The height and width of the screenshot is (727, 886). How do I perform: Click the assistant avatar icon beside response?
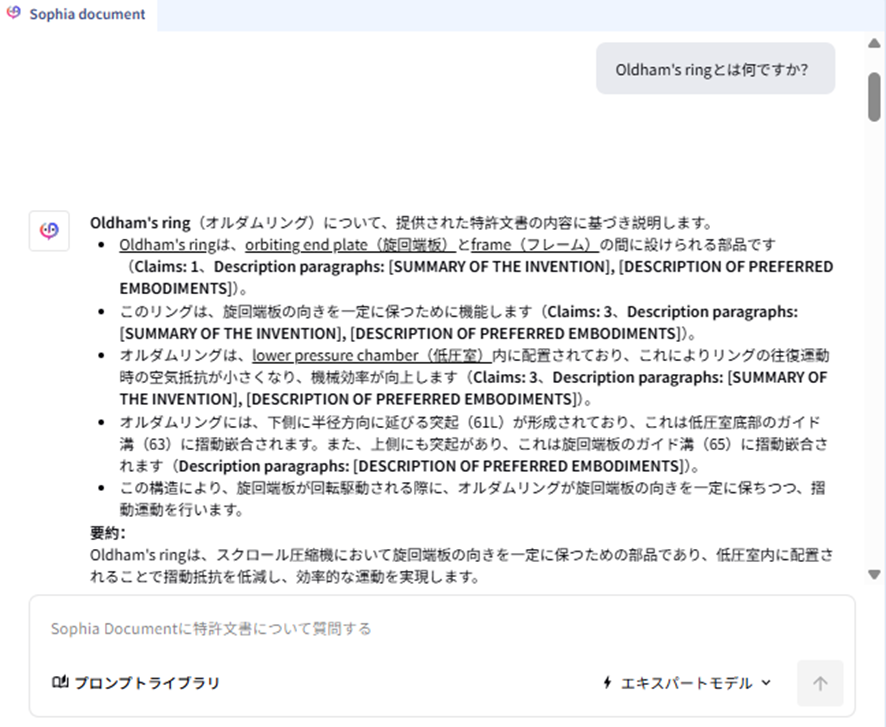point(49,230)
